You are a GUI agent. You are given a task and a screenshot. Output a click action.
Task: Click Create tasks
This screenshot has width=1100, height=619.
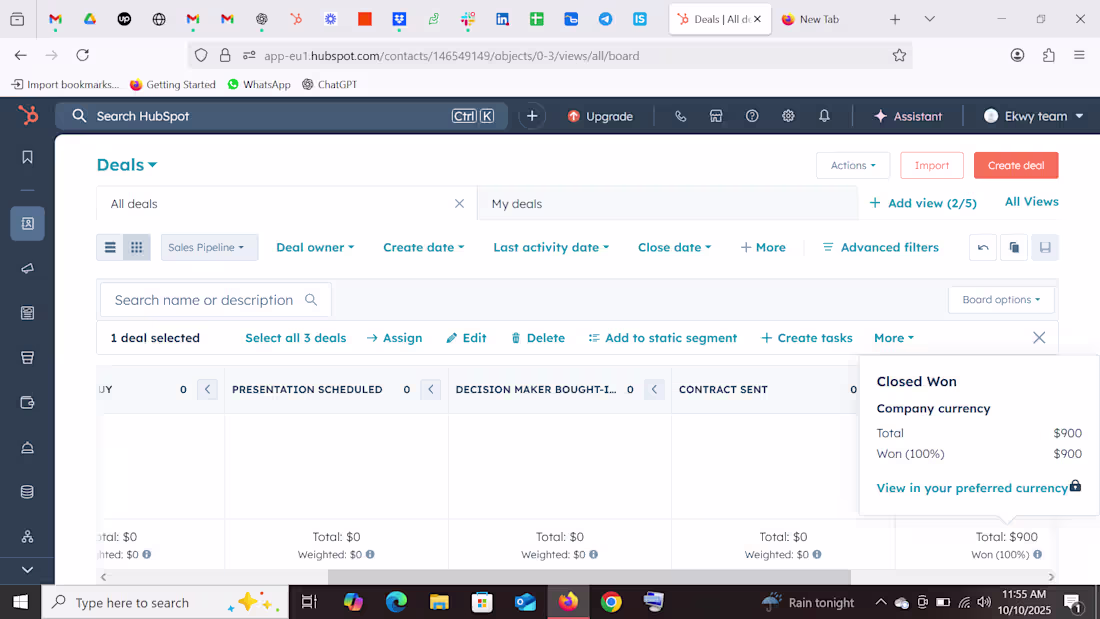[x=807, y=338]
